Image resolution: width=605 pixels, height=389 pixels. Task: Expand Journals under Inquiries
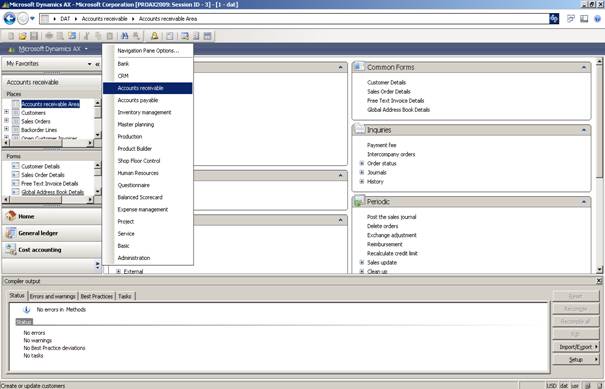[362, 173]
